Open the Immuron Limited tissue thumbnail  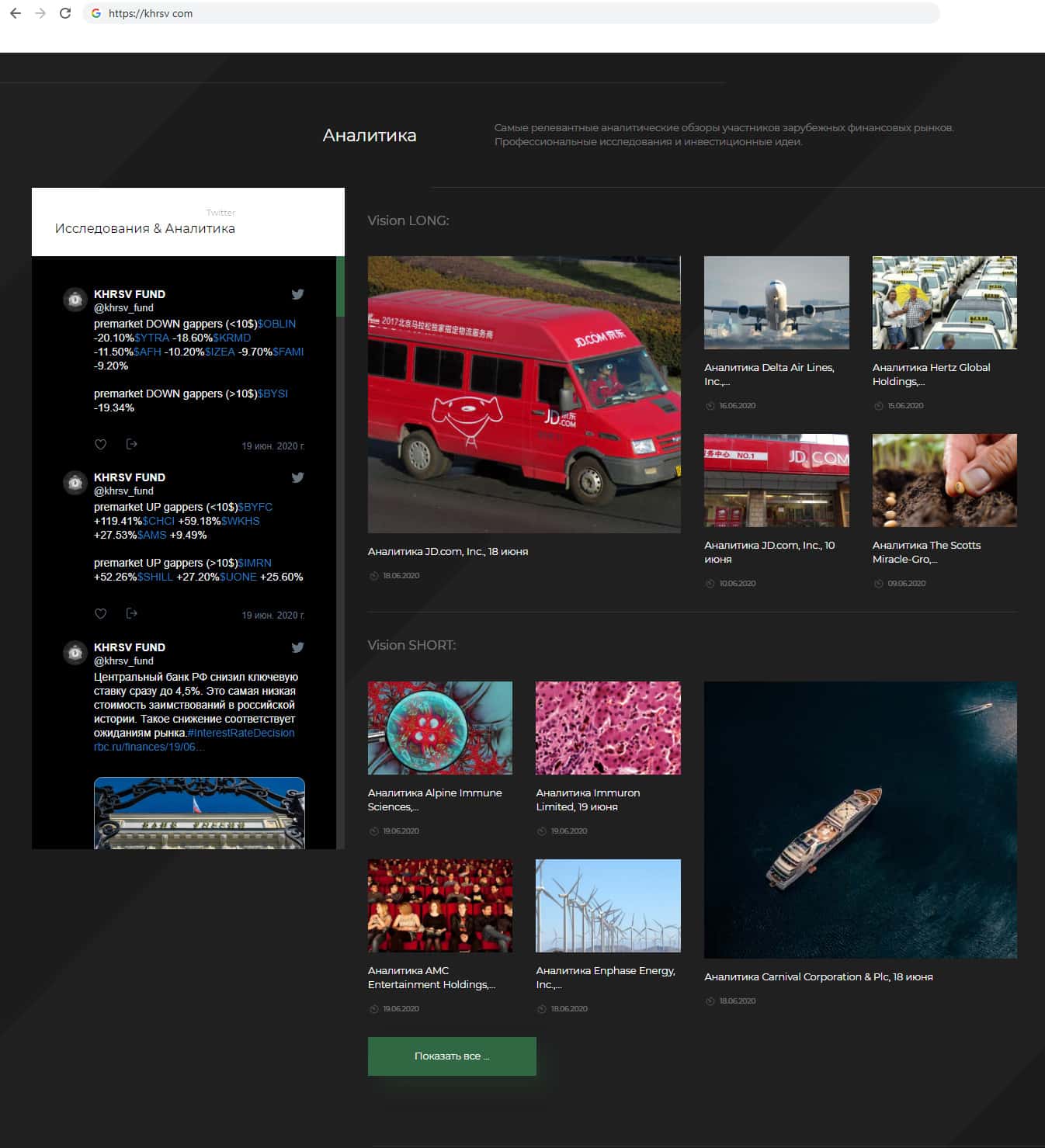608,728
